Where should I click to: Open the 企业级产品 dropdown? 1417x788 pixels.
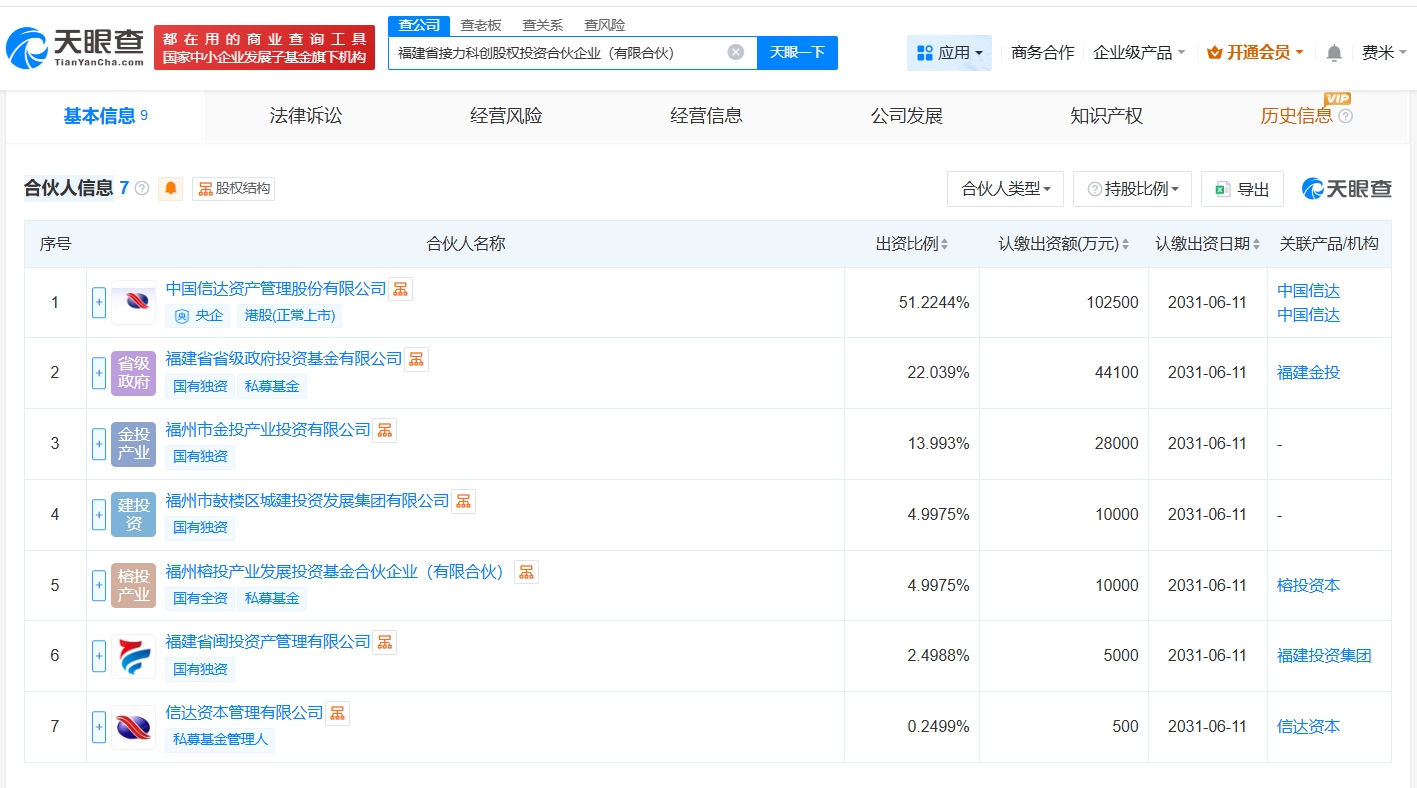coord(1139,53)
